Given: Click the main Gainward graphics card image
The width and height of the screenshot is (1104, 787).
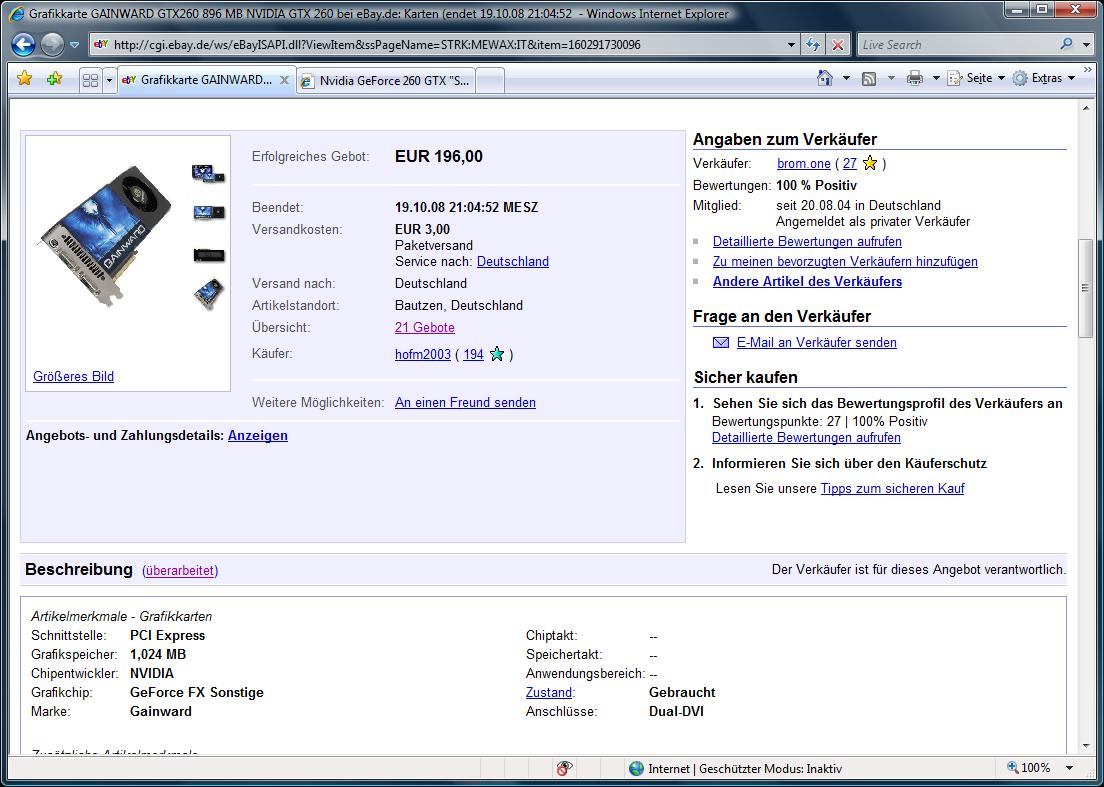Looking at the screenshot, I should pyautogui.click(x=106, y=236).
